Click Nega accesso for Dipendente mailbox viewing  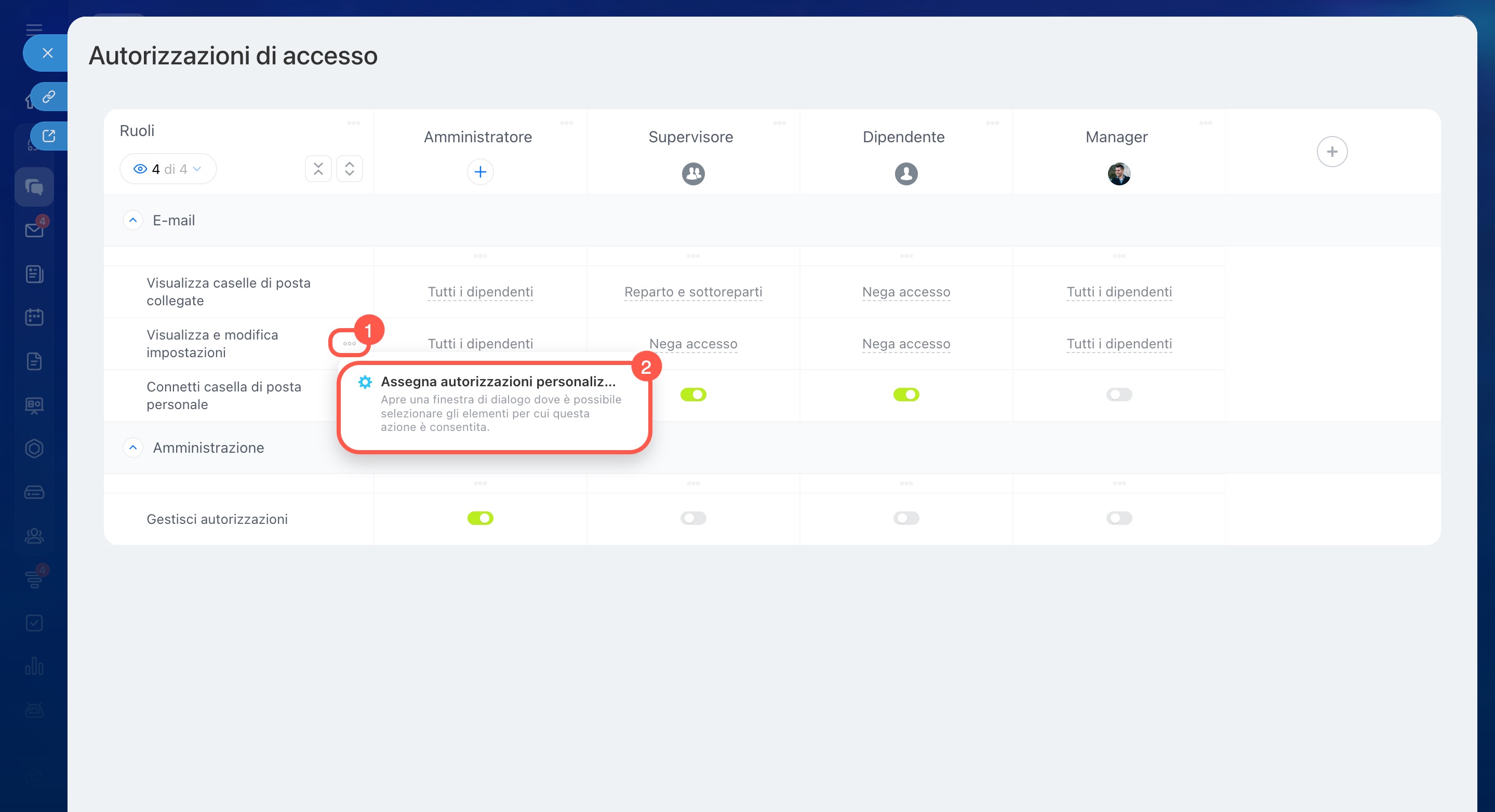click(x=906, y=292)
